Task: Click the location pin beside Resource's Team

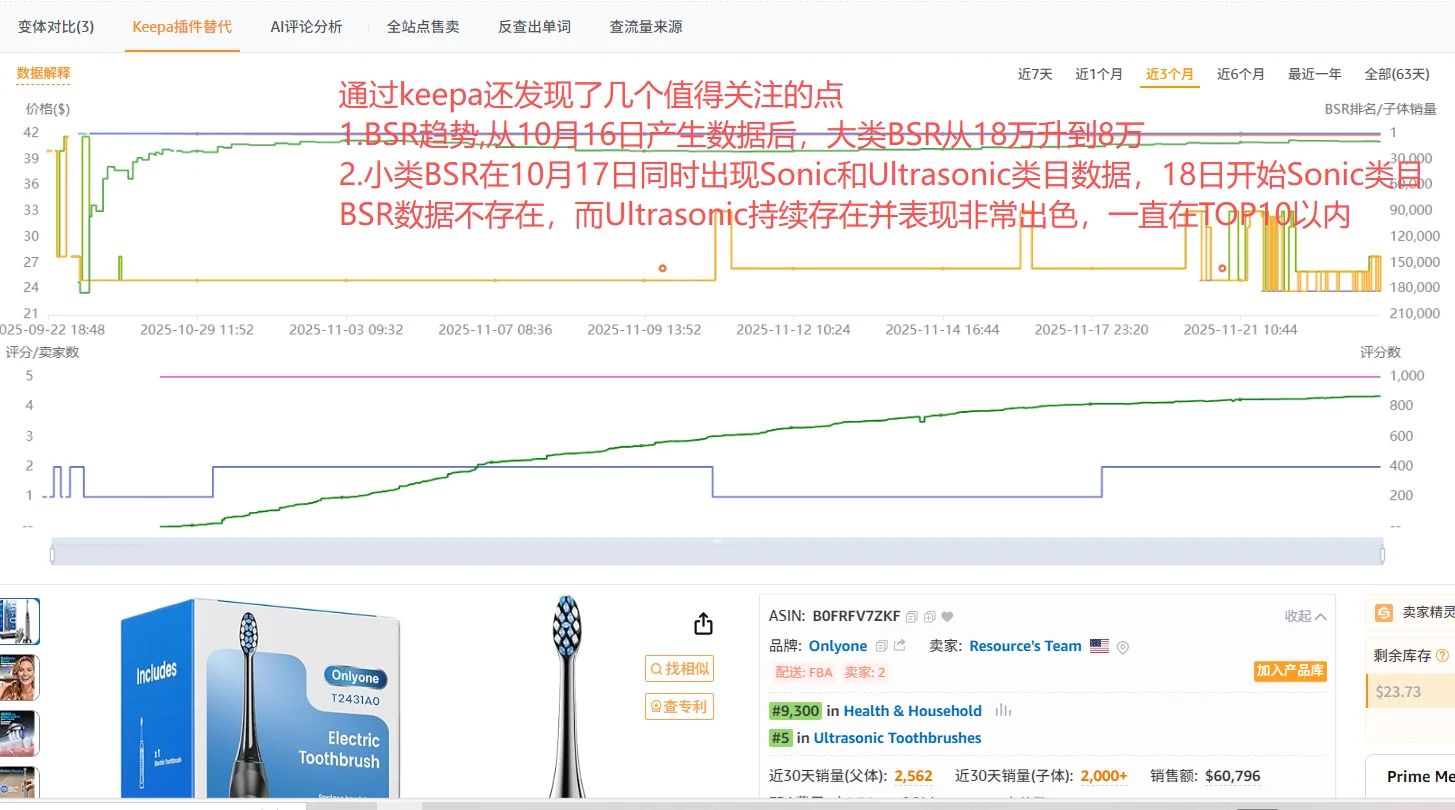Action: (1122, 648)
